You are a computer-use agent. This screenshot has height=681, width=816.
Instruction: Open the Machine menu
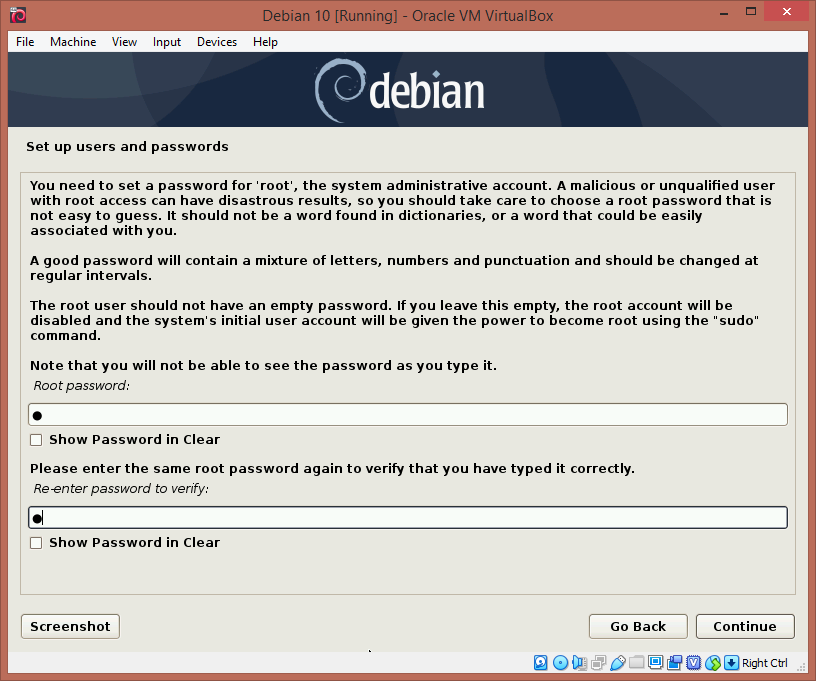(x=73, y=42)
